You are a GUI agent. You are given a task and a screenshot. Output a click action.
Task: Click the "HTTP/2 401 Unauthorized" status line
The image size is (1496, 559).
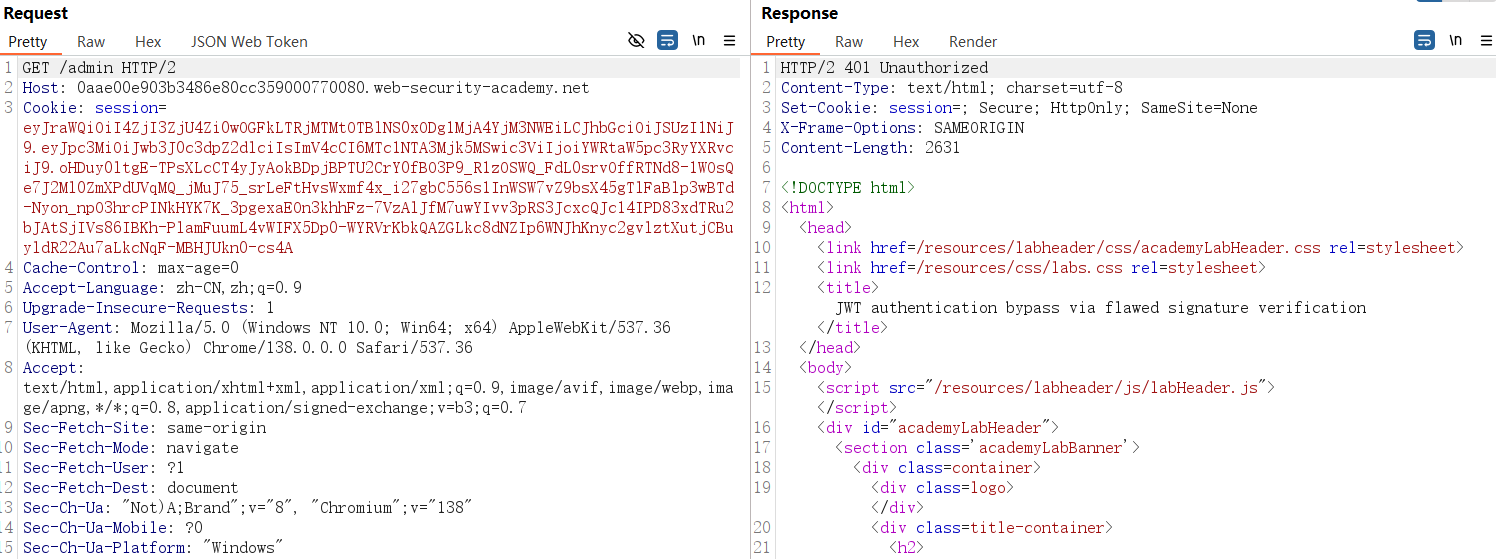884,68
